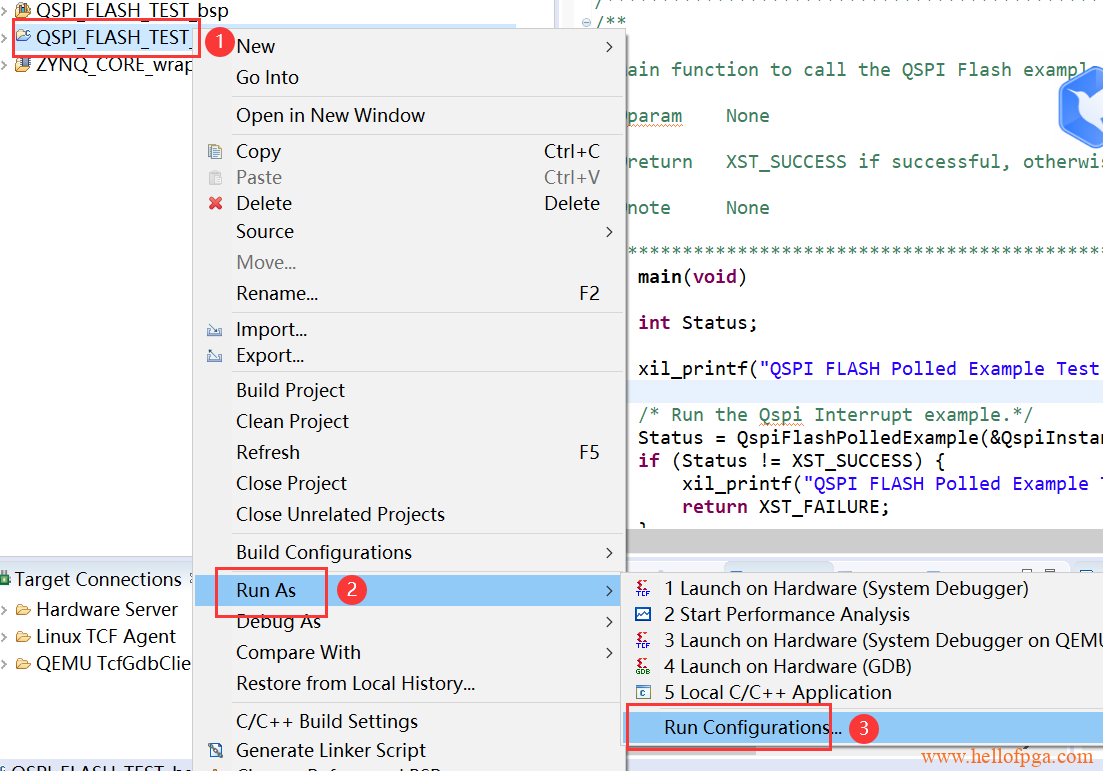Click Generate Linker Script icon
The image size is (1103, 771).
click(214, 750)
